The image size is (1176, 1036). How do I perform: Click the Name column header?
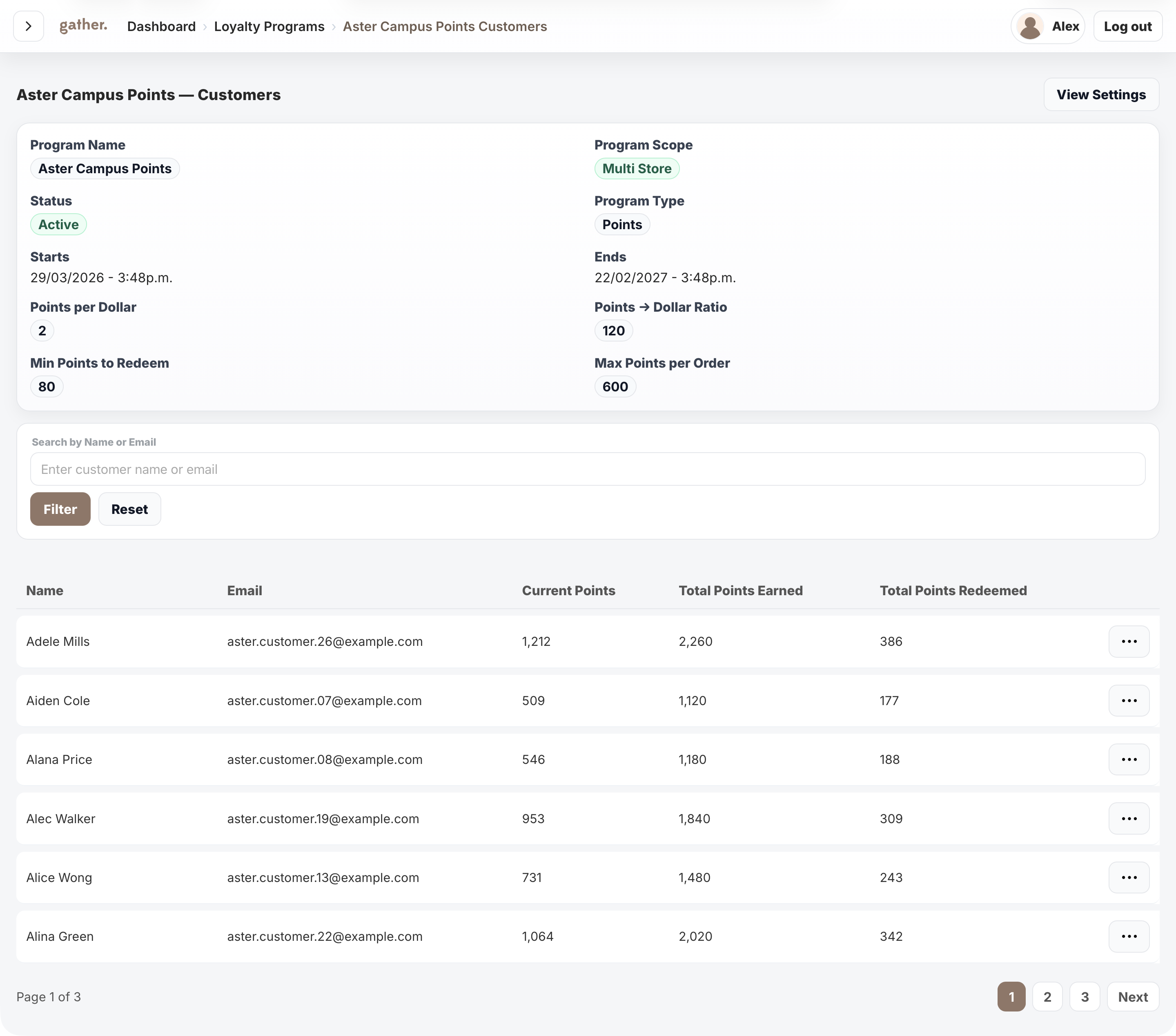(45, 591)
